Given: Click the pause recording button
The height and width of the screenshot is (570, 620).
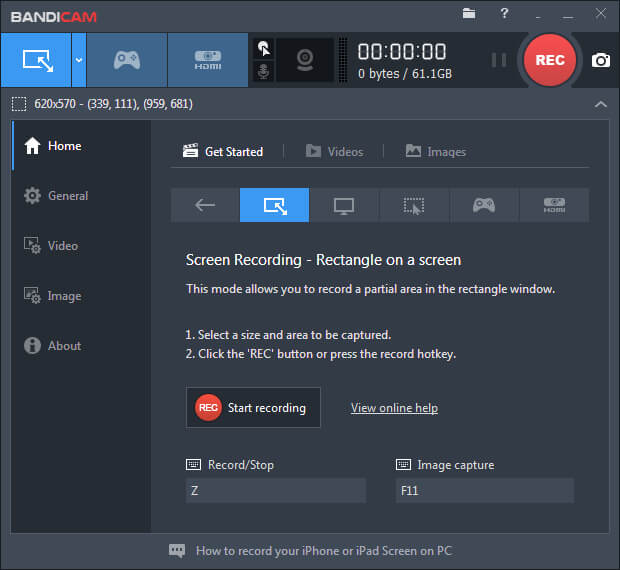Looking at the screenshot, I should pos(499,60).
